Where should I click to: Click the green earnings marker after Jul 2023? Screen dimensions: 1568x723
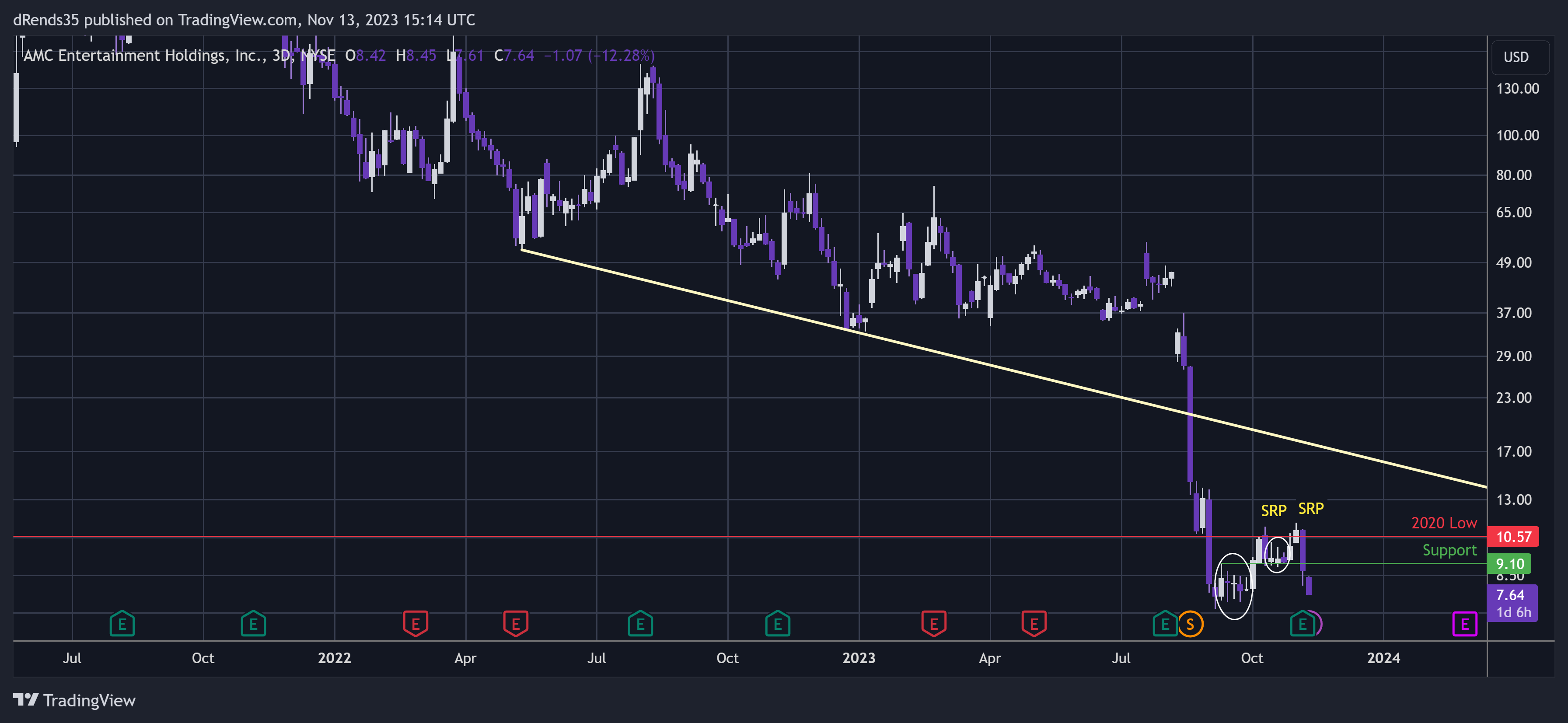tap(1165, 624)
